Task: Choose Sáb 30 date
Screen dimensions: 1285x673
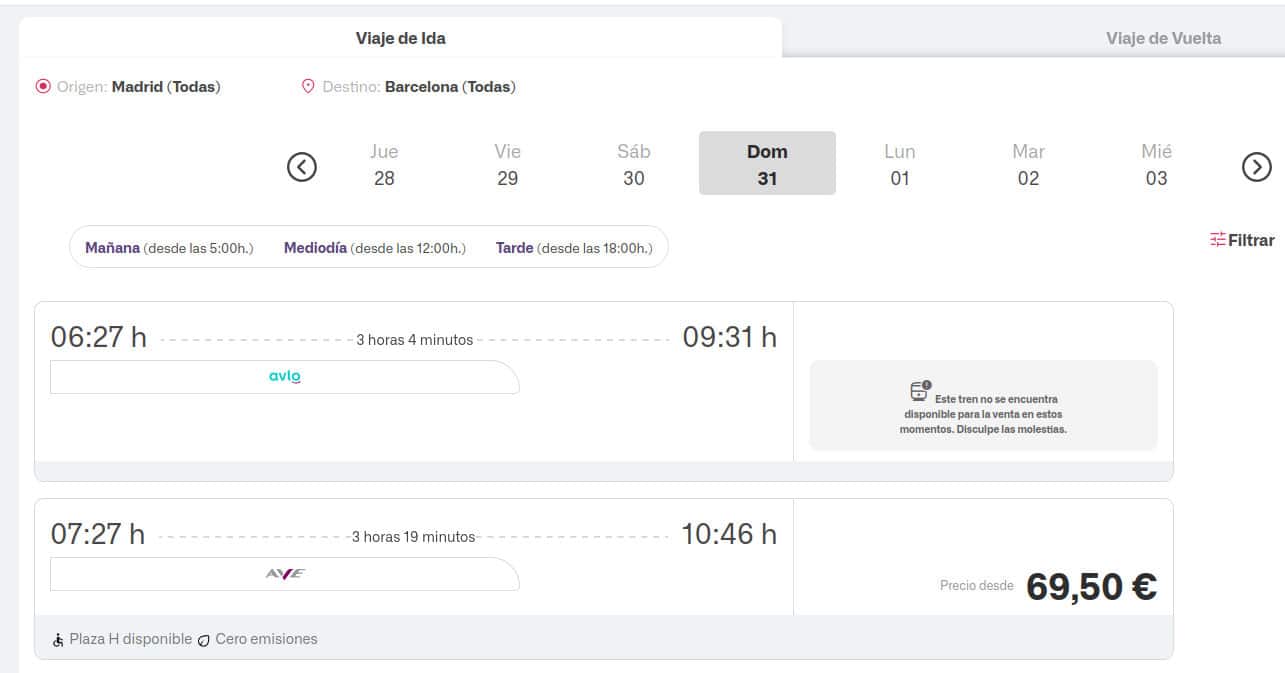Action: pos(633,164)
